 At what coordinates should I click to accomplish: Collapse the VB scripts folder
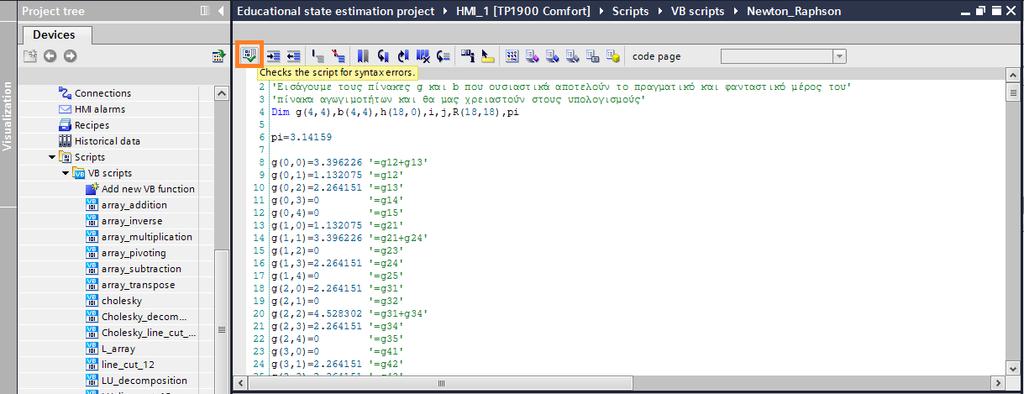65,173
